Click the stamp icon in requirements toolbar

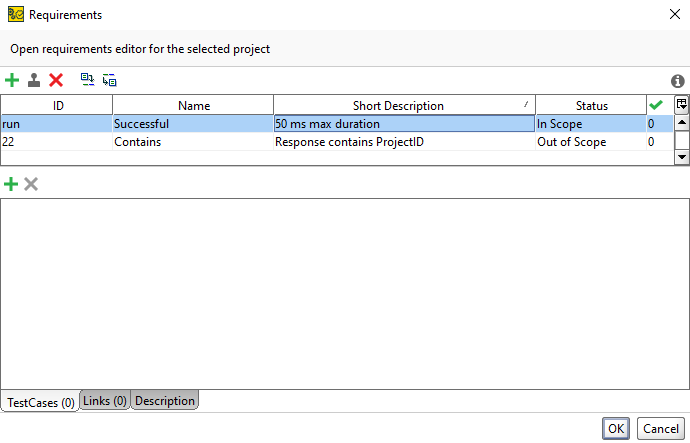point(34,80)
